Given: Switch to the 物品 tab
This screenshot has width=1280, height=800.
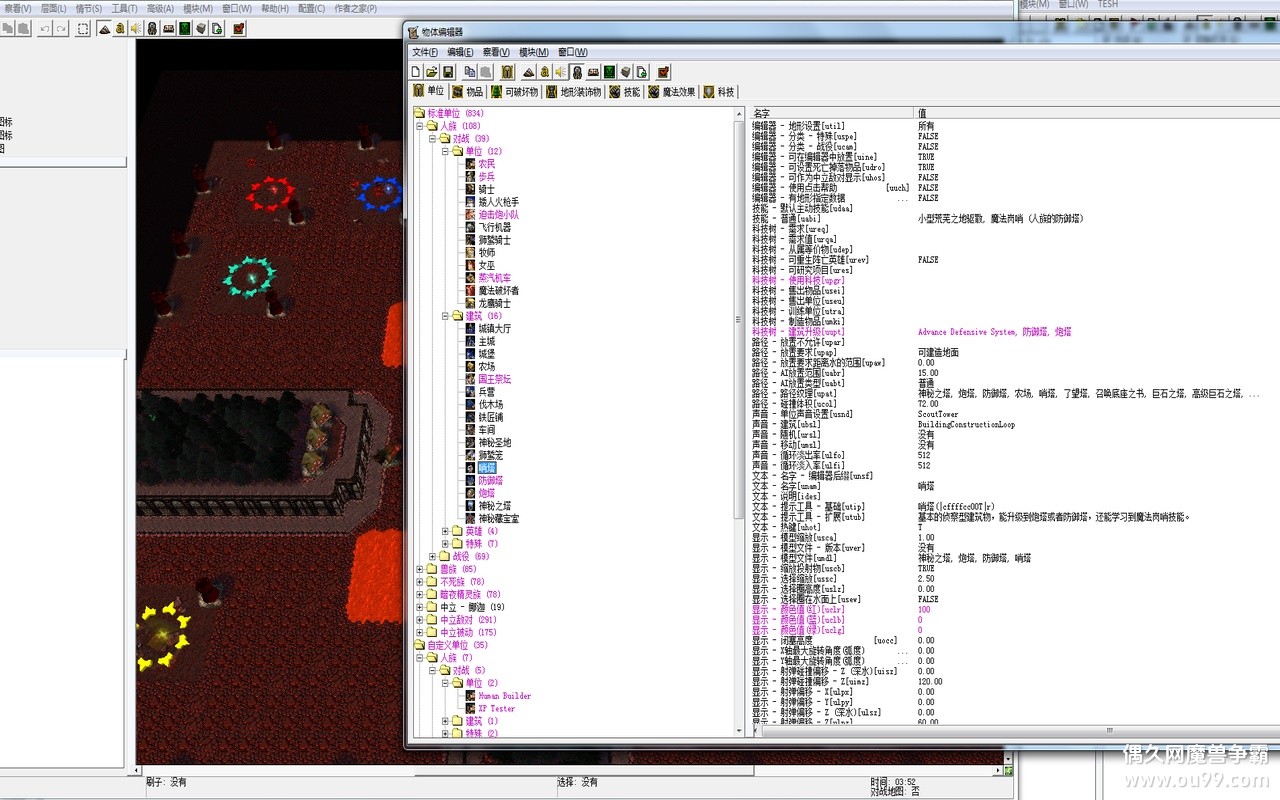Looking at the screenshot, I should [x=466, y=92].
